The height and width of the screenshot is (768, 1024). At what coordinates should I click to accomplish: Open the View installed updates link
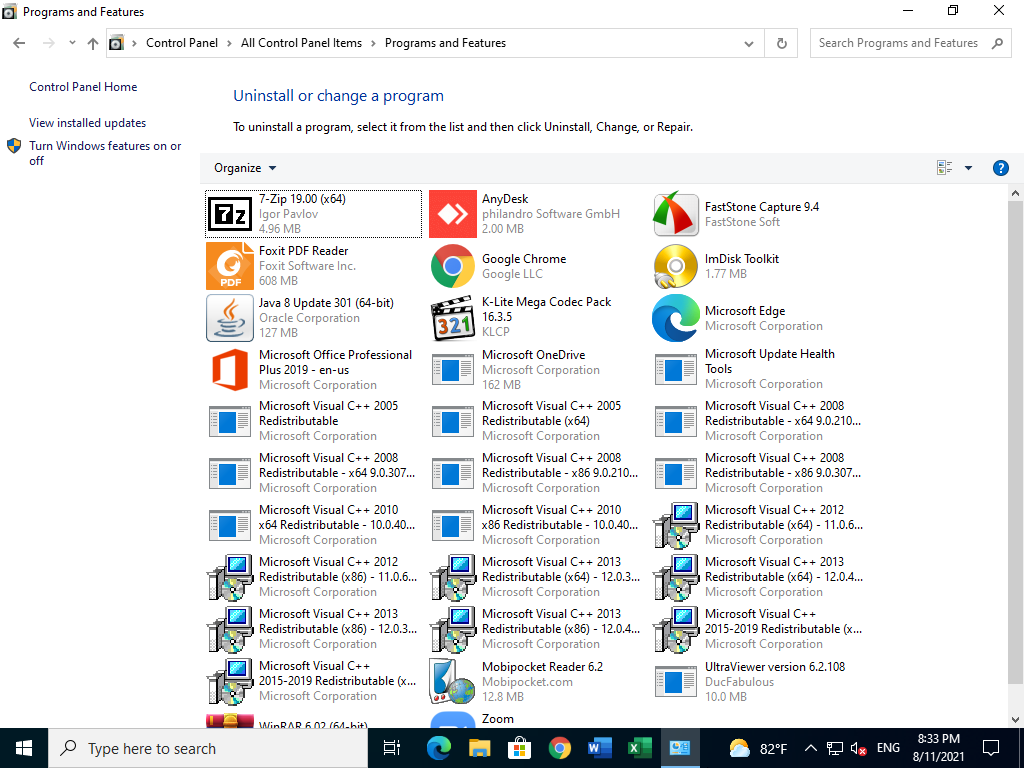pyautogui.click(x=88, y=123)
